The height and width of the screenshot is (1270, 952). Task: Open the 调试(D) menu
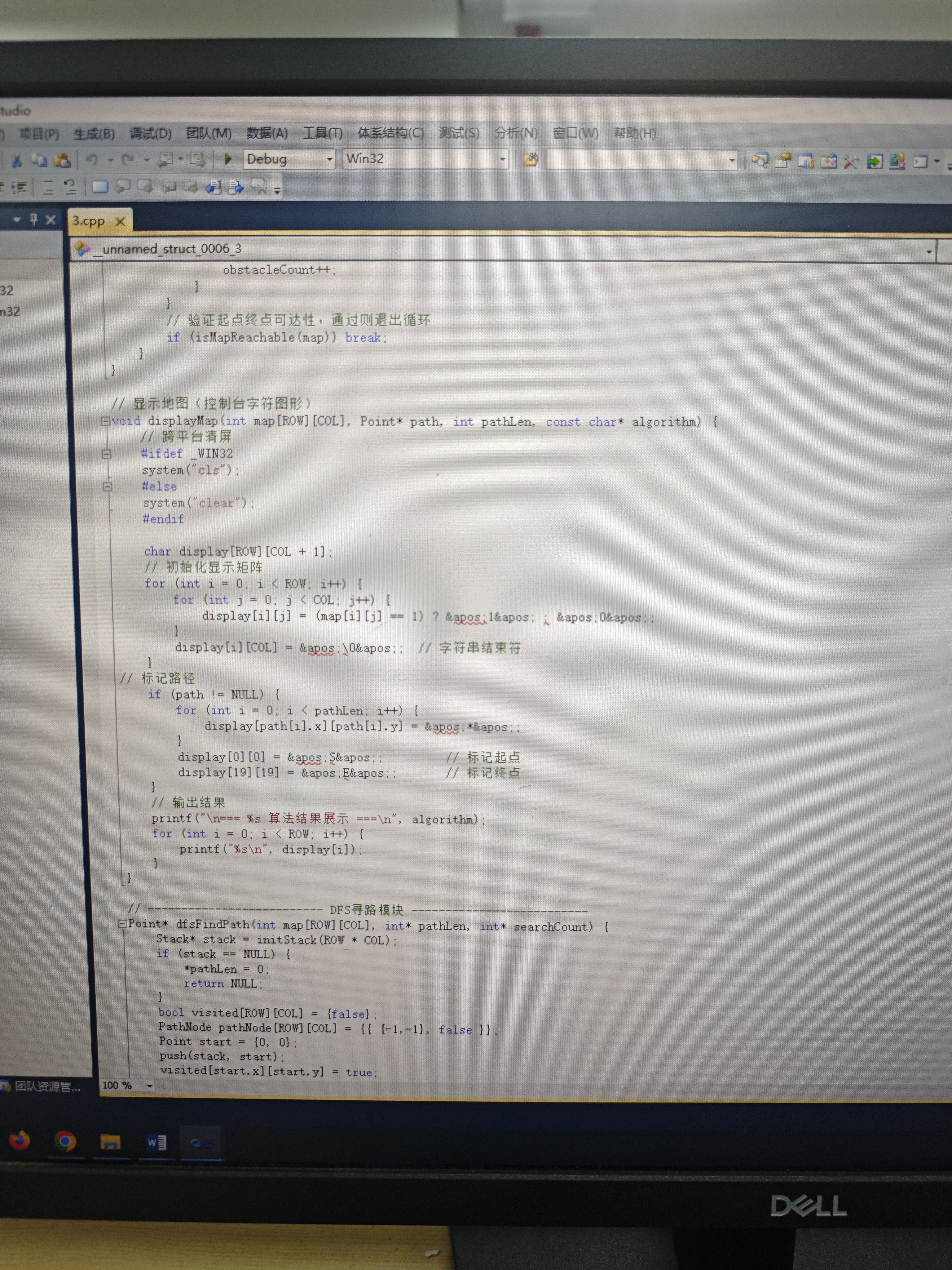coord(150,134)
